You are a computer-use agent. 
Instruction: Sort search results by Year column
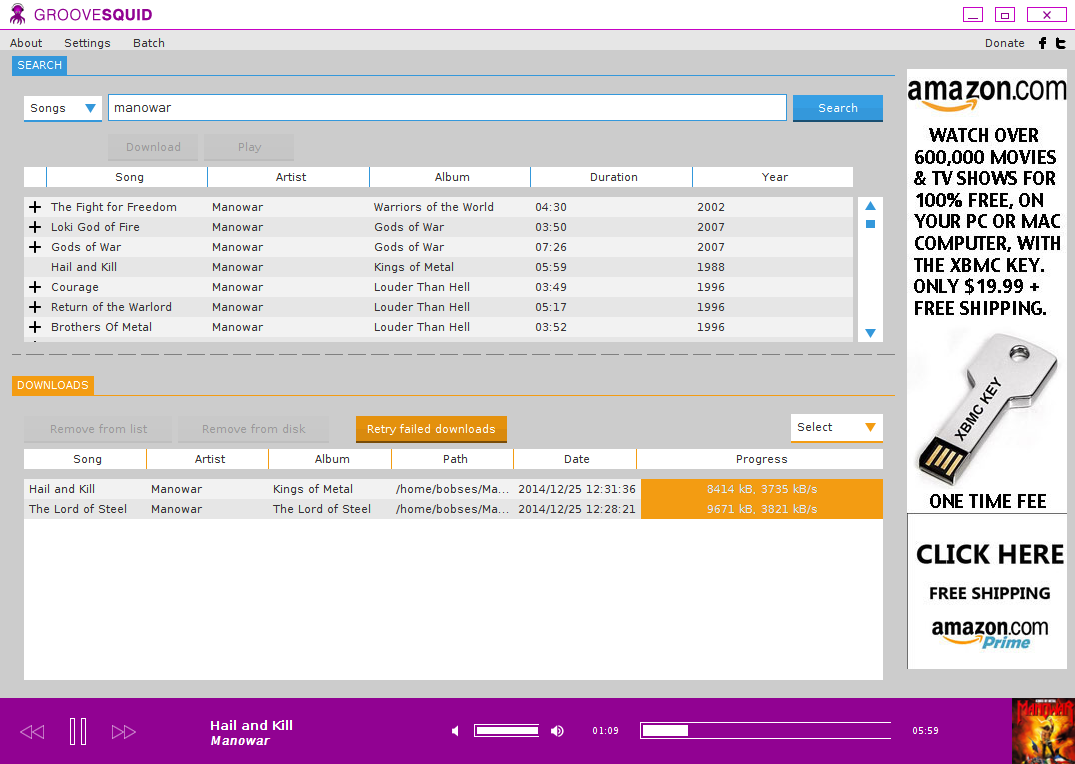click(773, 177)
